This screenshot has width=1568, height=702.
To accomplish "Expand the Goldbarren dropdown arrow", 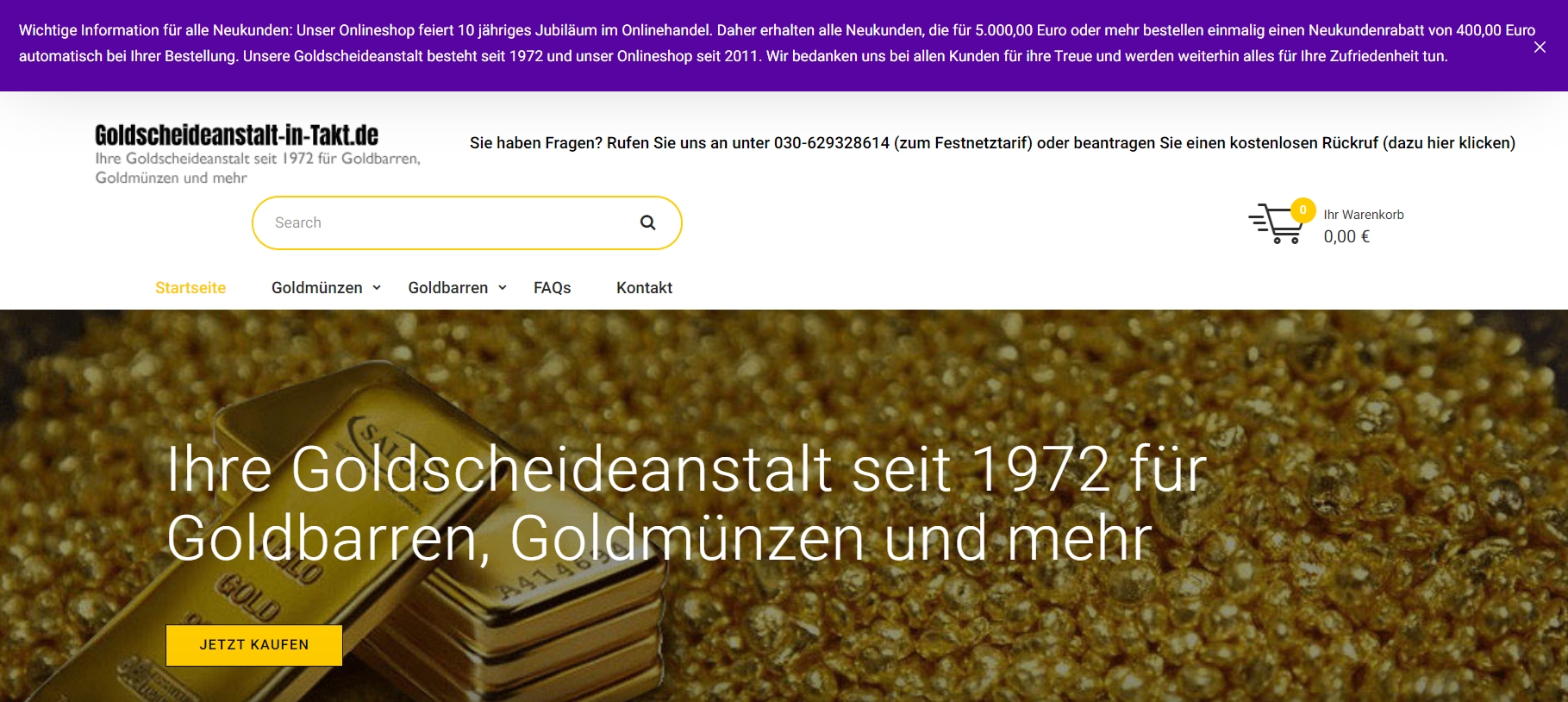I will 503,288.
